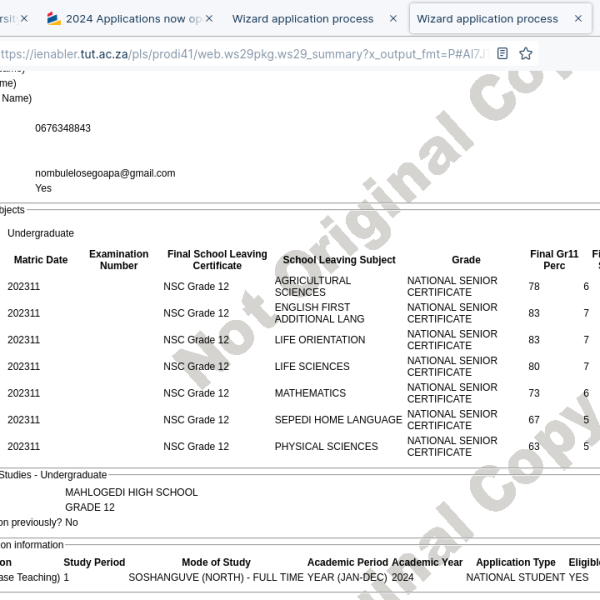Click Final School Leaving Certificate header

[217, 260]
